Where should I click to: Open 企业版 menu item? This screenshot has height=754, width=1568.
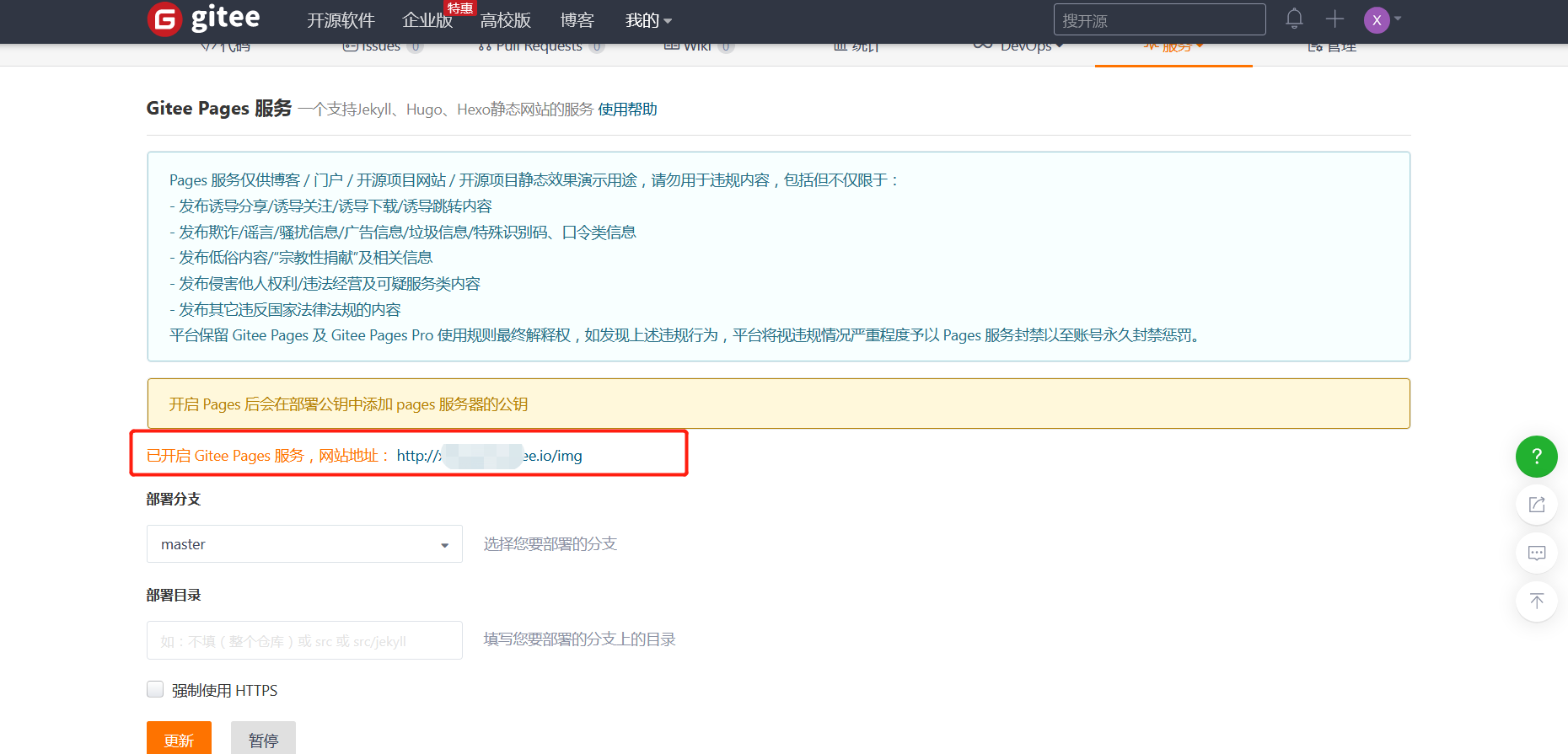[427, 20]
